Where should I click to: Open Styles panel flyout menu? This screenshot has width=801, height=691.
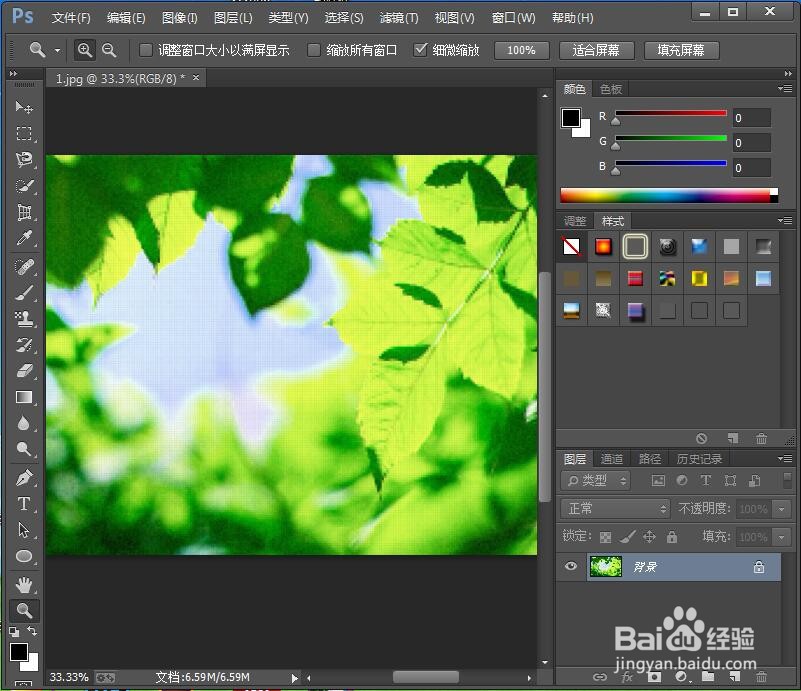point(785,221)
